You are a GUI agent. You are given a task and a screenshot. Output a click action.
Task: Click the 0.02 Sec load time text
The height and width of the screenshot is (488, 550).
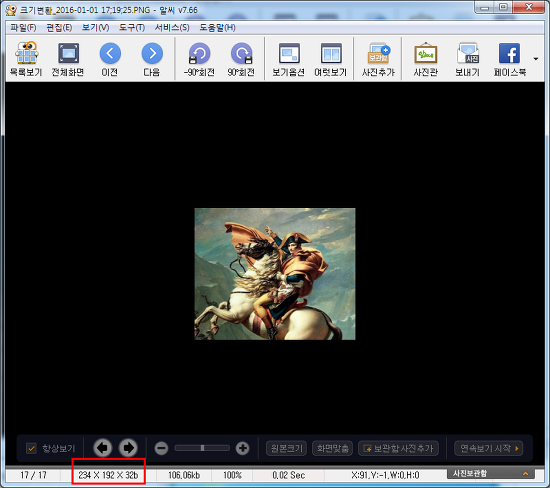(x=288, y=475)
